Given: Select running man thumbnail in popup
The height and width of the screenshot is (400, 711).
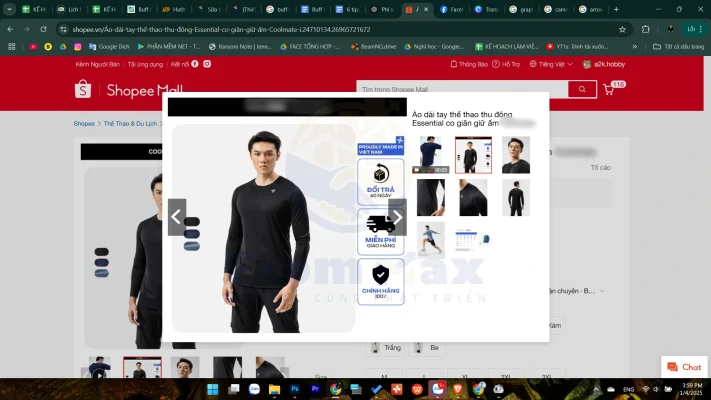Looking at the screenshot, I should coord(430,239).
